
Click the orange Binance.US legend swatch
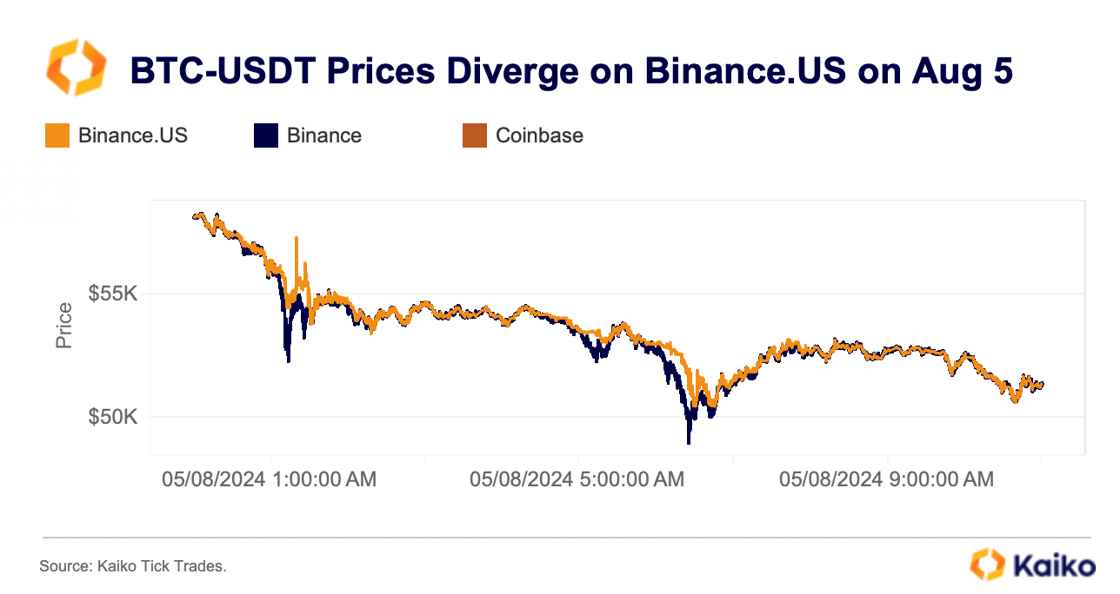(58, 135)
